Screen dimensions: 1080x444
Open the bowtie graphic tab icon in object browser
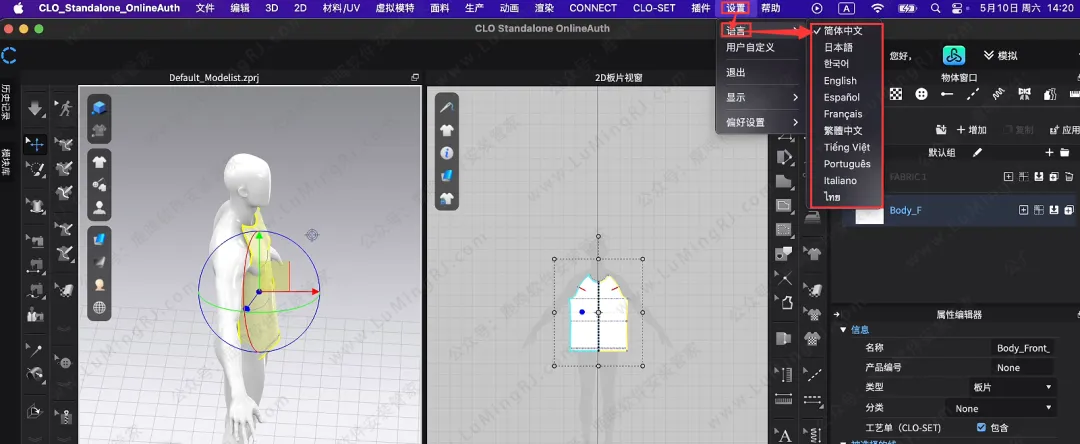pos(1024,94)
